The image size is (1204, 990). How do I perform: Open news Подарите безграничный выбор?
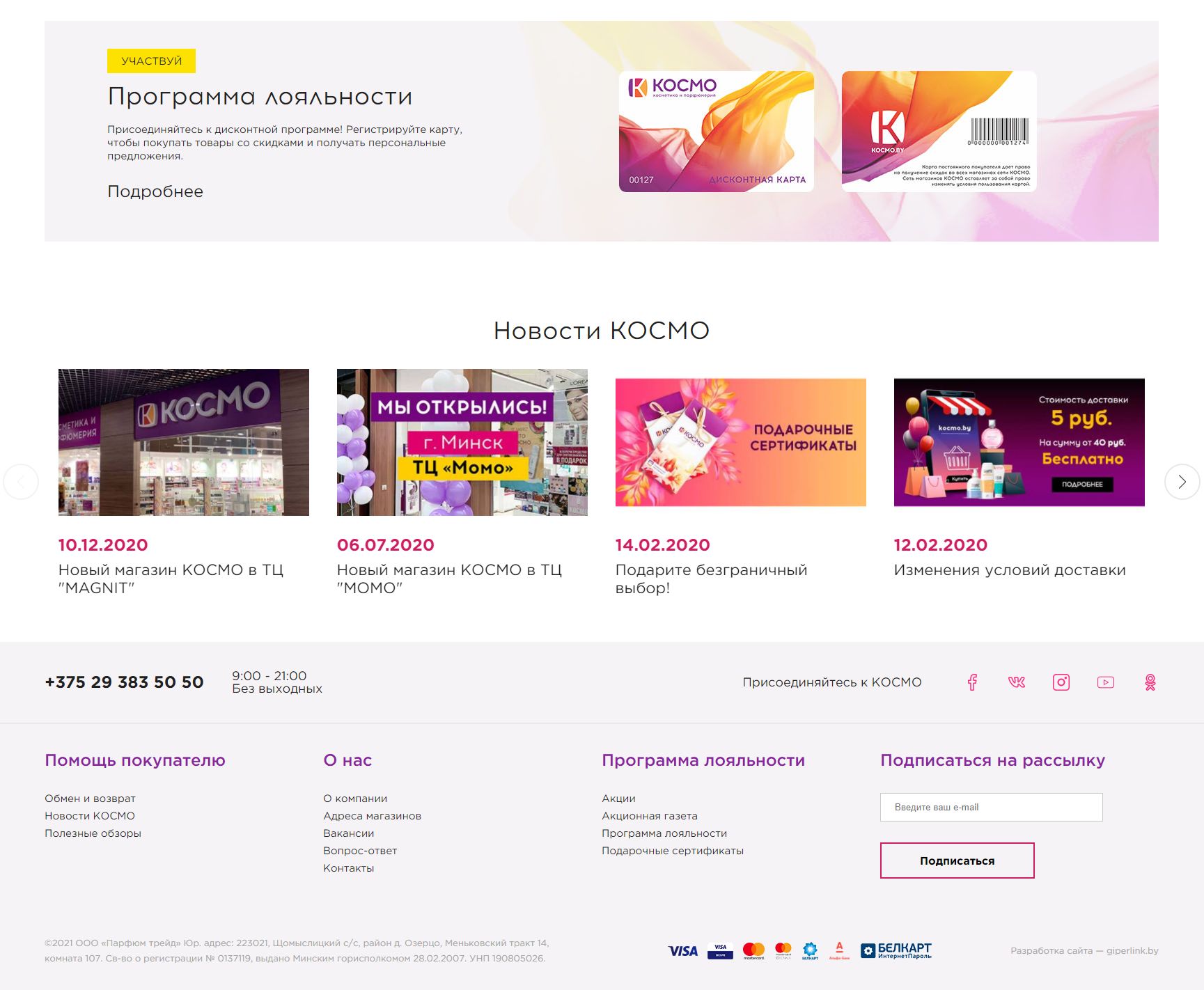coord(712,579)
